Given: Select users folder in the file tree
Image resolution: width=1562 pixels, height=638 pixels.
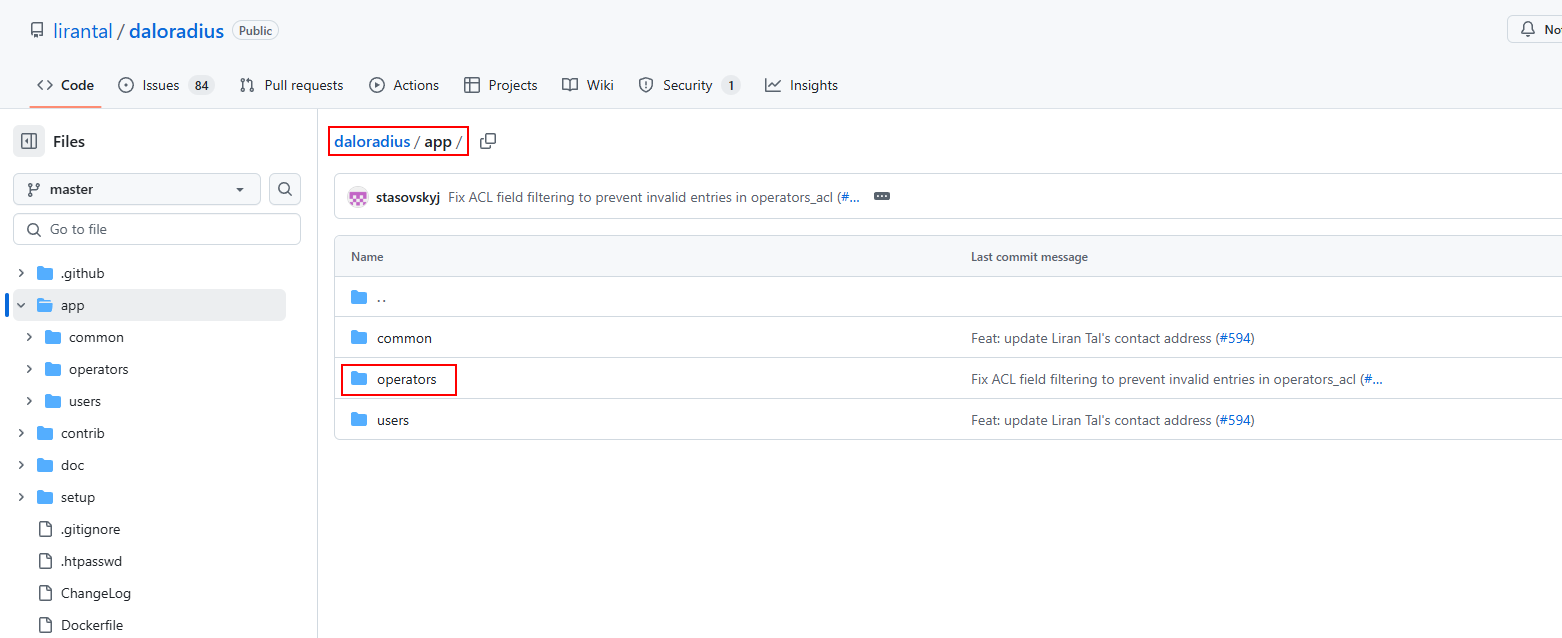Looking at the screenshot, I should point(85,401).
